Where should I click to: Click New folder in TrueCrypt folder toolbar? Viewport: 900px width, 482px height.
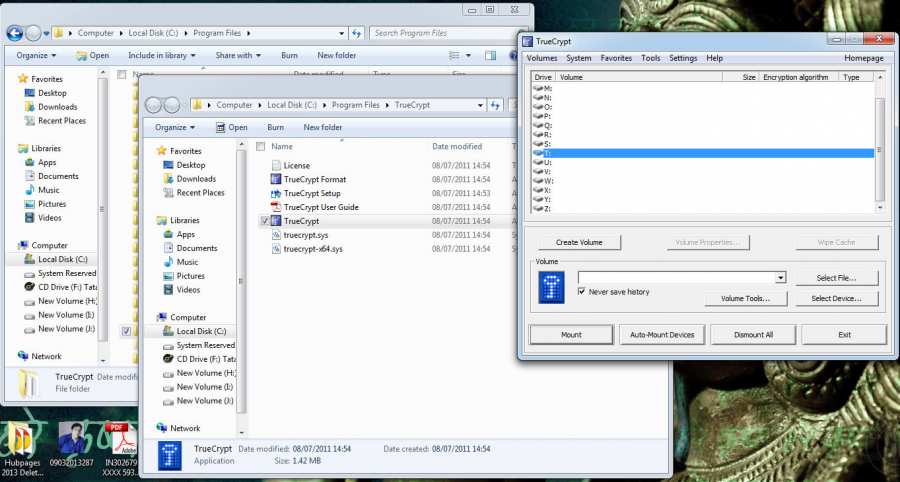(x=323, y=127)
